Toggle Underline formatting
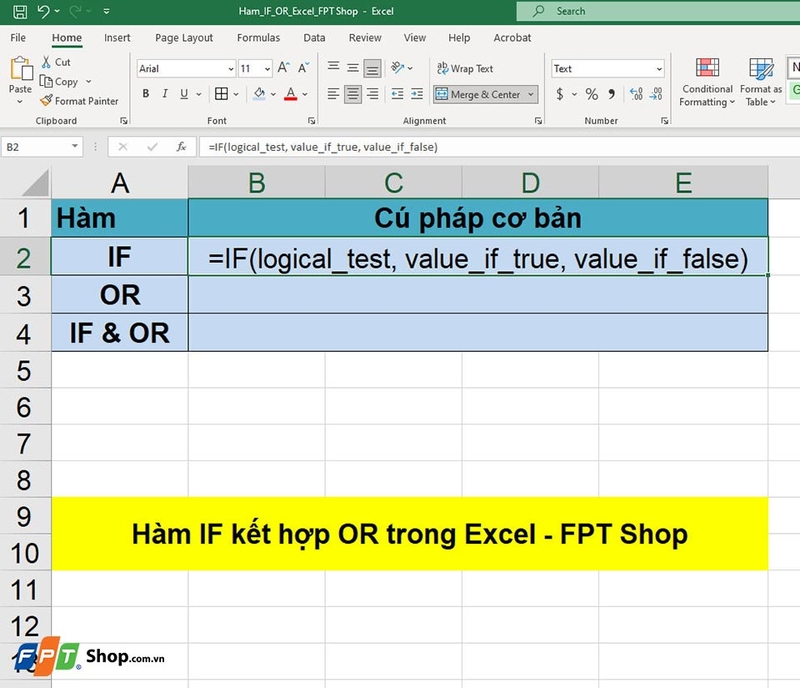The height and width of the screenshot is (688, 800). pyautogui.click(x=184, y=93)
